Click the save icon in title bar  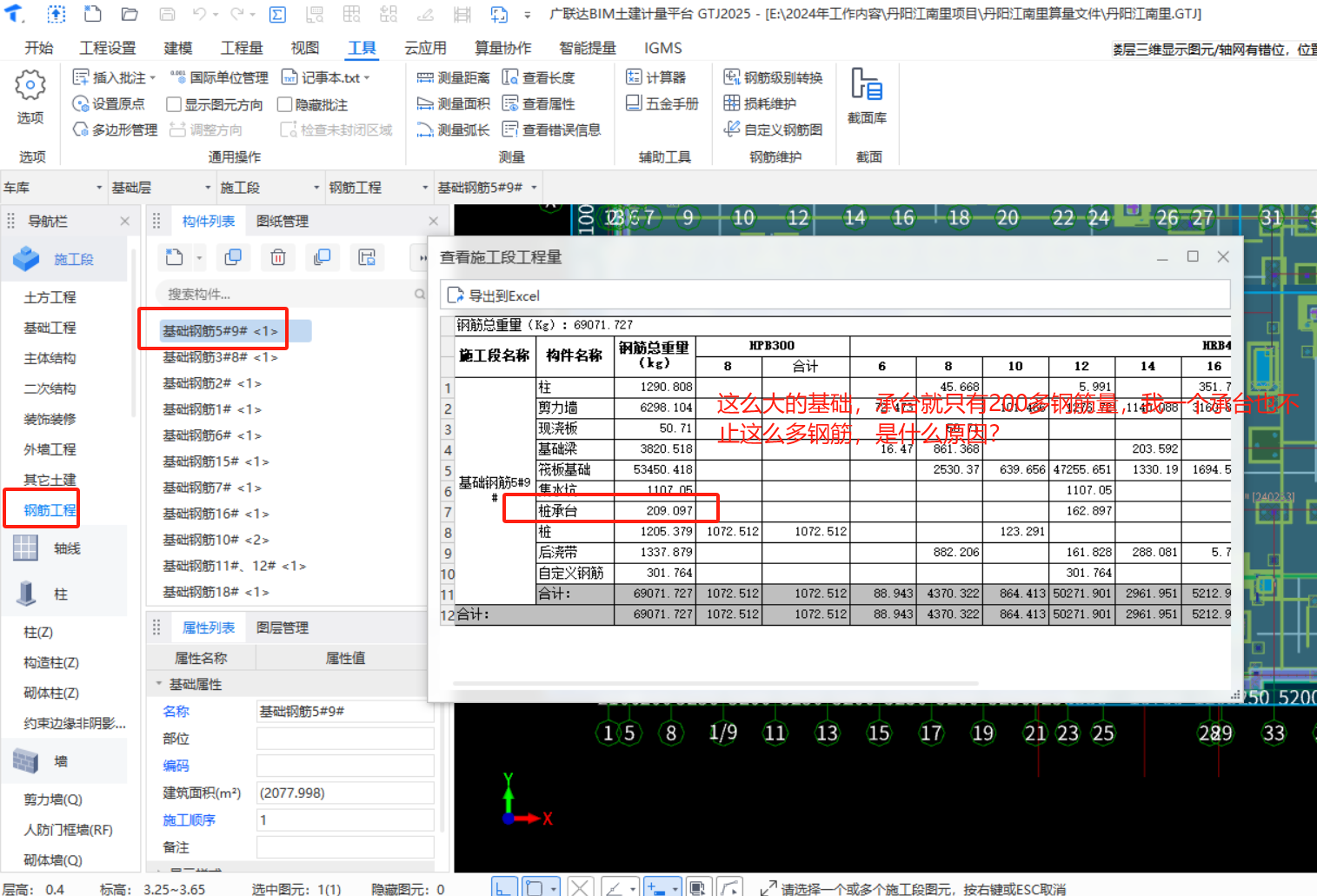coord(167,14)
